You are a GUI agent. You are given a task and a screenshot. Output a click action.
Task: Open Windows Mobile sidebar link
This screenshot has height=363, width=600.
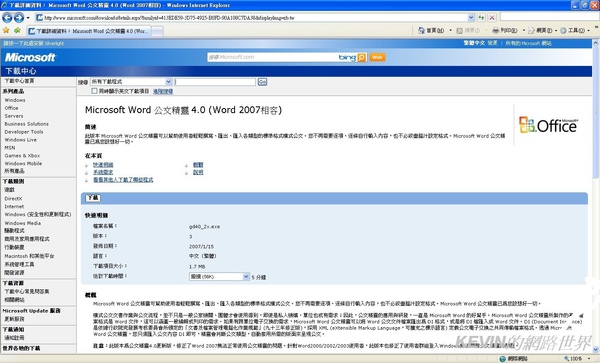23,163
